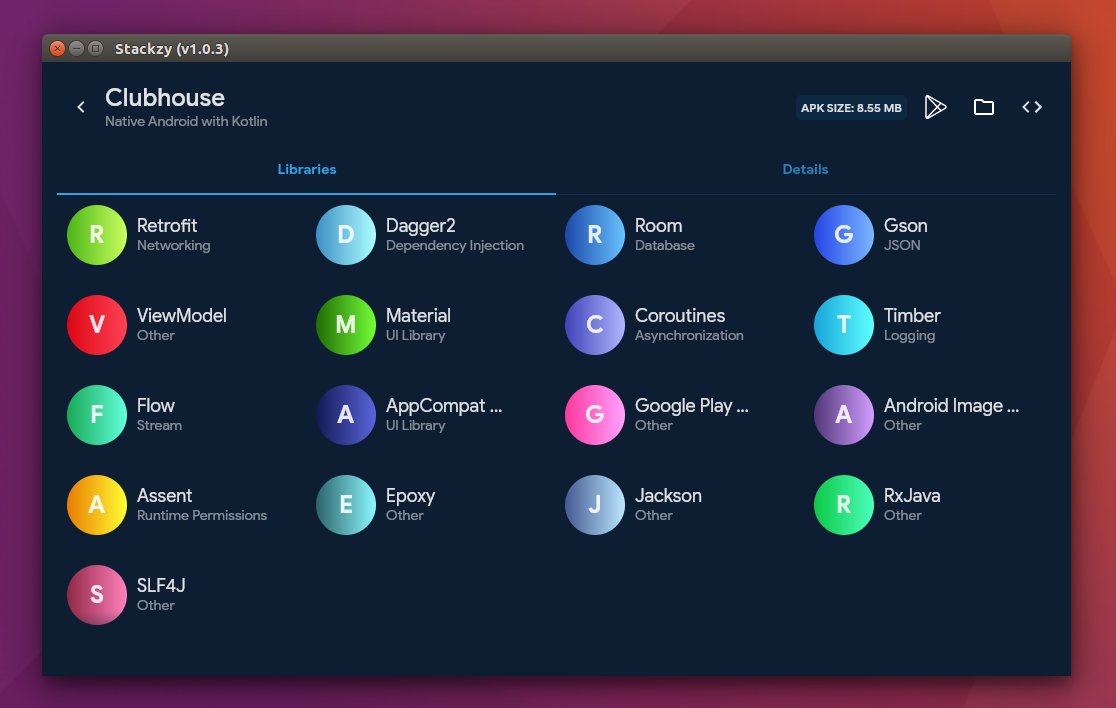Click the Jackson J avatar
This screenshot has width=1116, height=708.
[x=595, y=504]
